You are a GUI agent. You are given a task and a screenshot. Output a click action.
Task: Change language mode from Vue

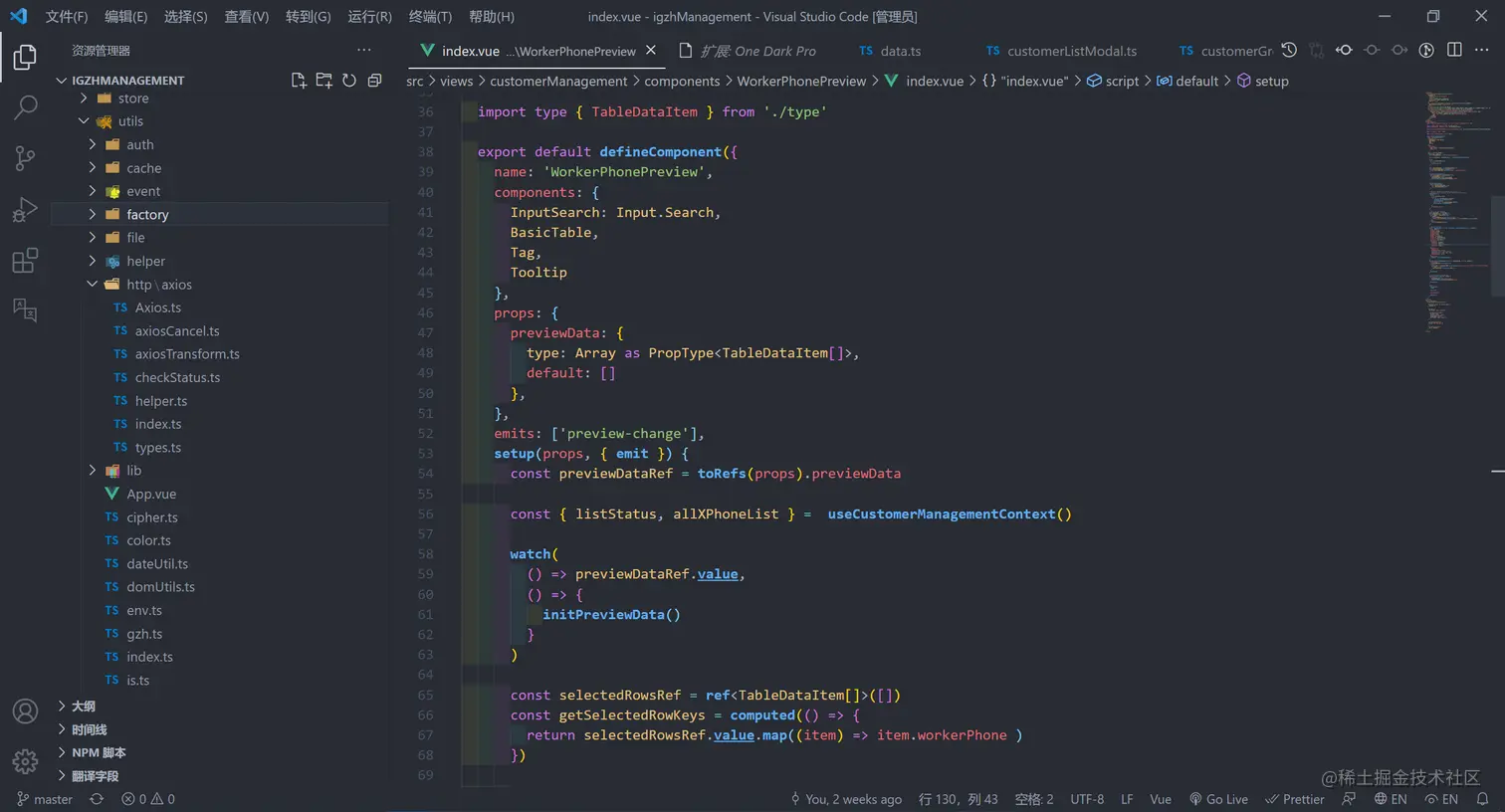point(1161,799)
